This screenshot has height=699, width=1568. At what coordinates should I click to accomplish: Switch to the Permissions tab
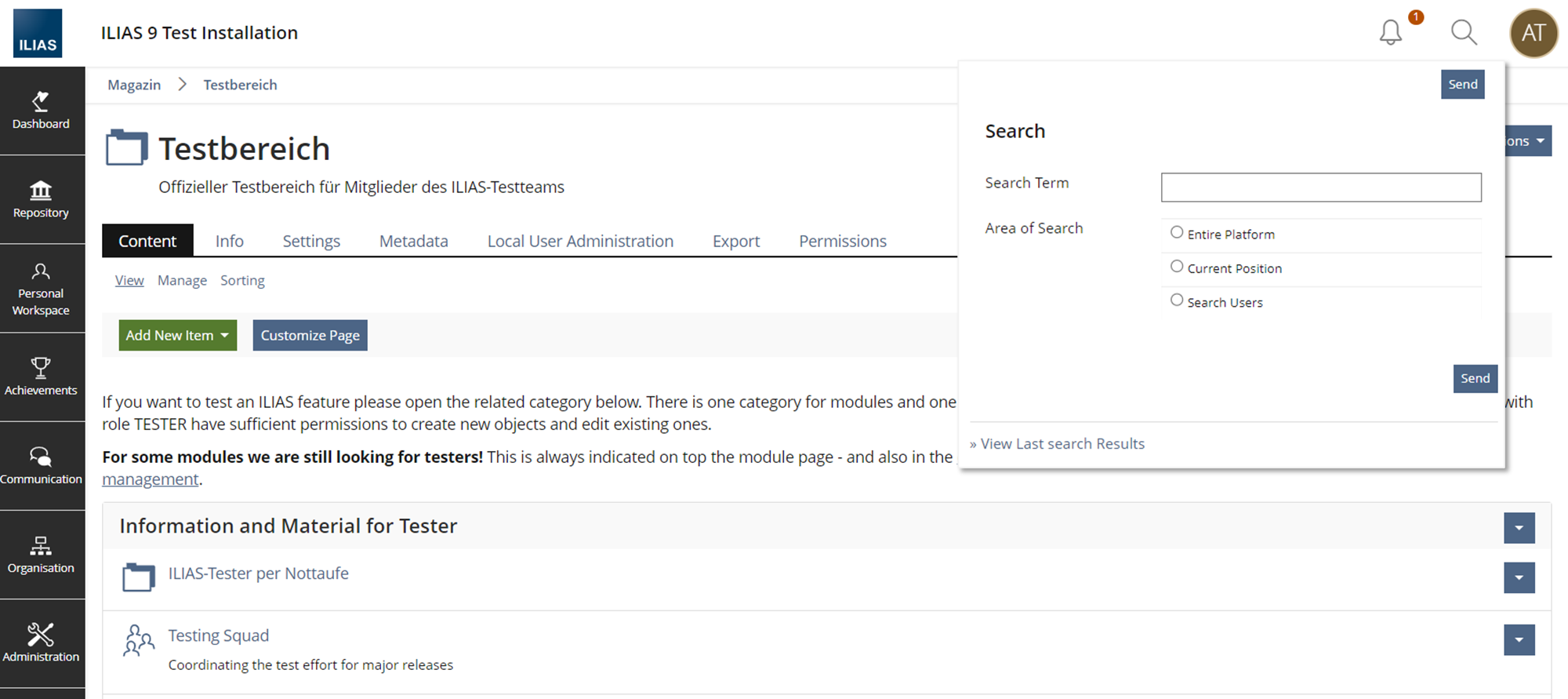(843, 241)
